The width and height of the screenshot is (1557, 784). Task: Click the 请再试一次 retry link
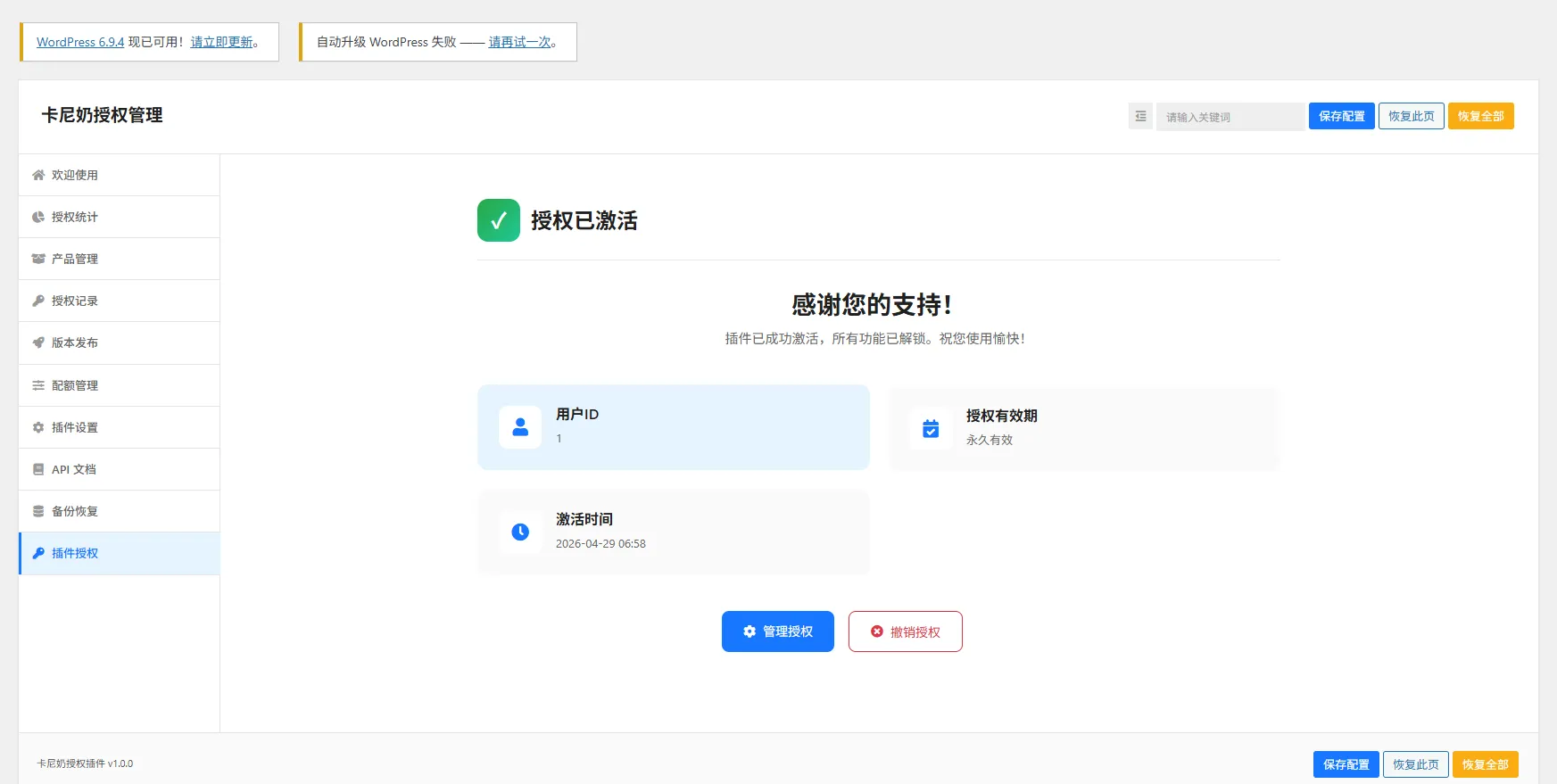coord(520,42)
